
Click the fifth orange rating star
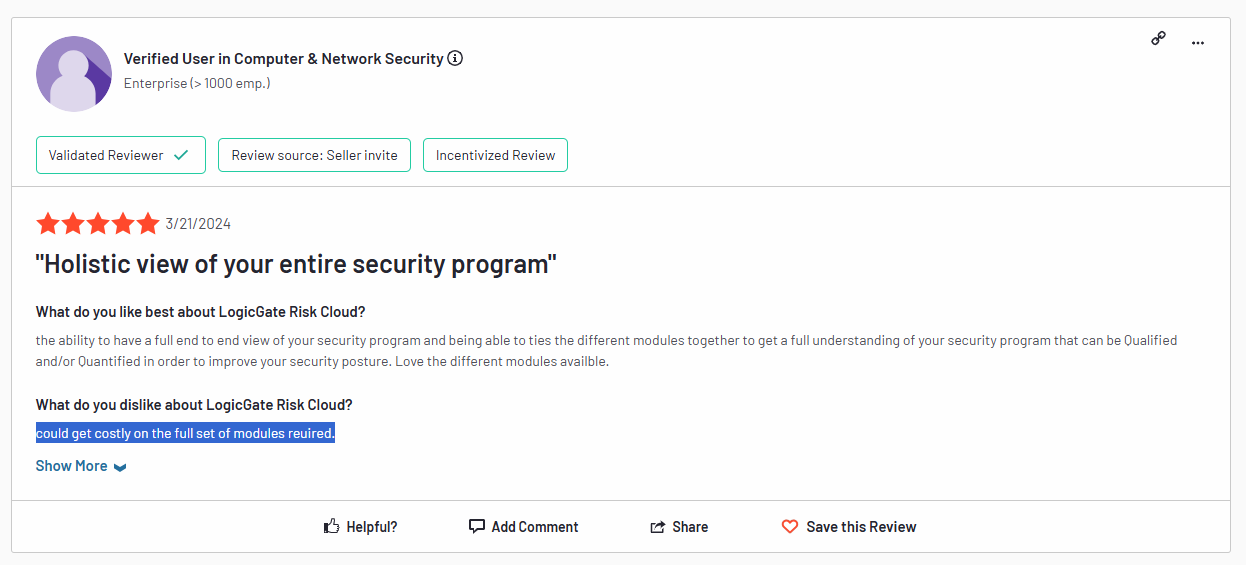[x=148, y=223]
